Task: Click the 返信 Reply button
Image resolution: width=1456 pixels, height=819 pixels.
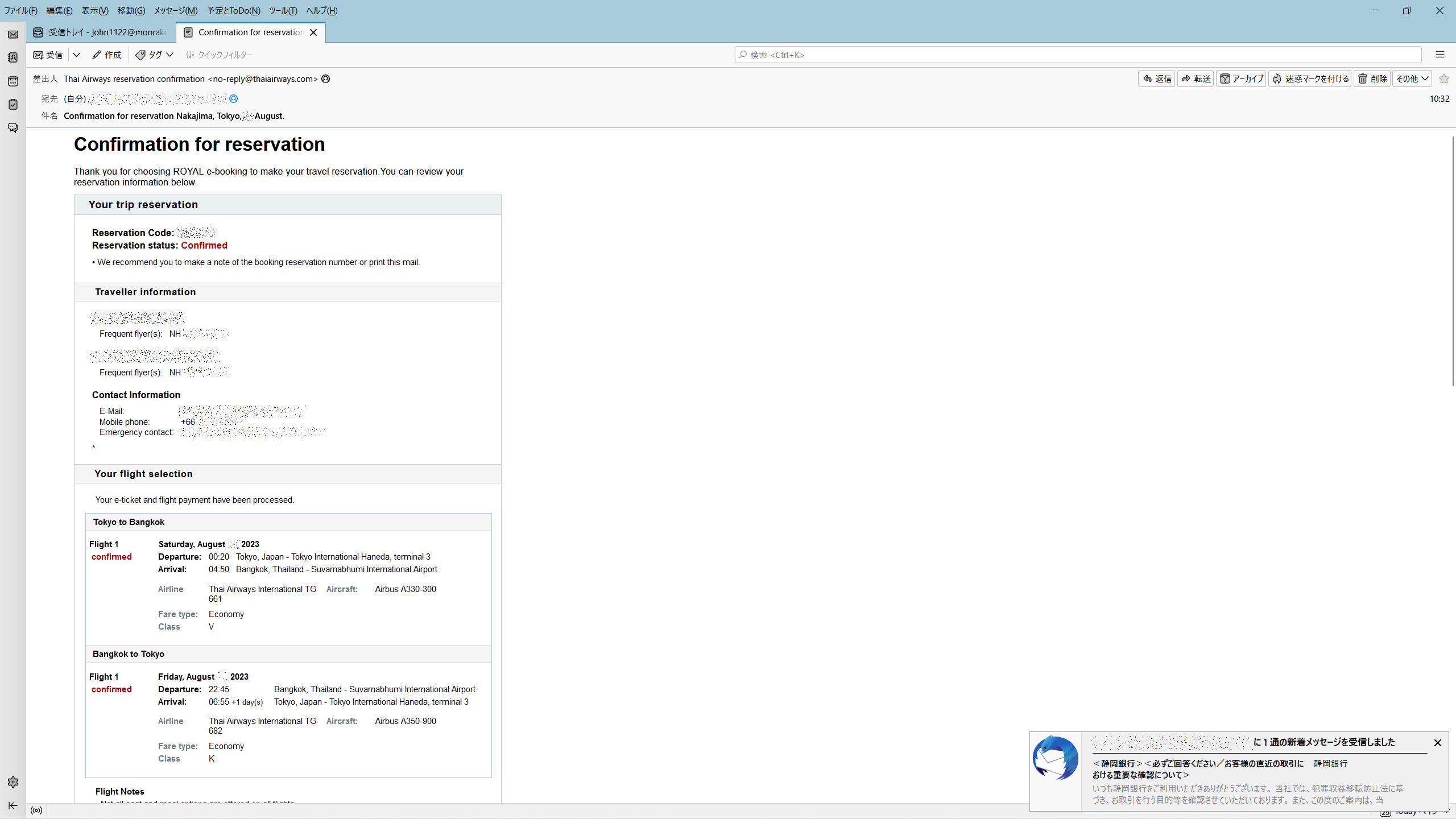Action: [x=1157, y=78]
